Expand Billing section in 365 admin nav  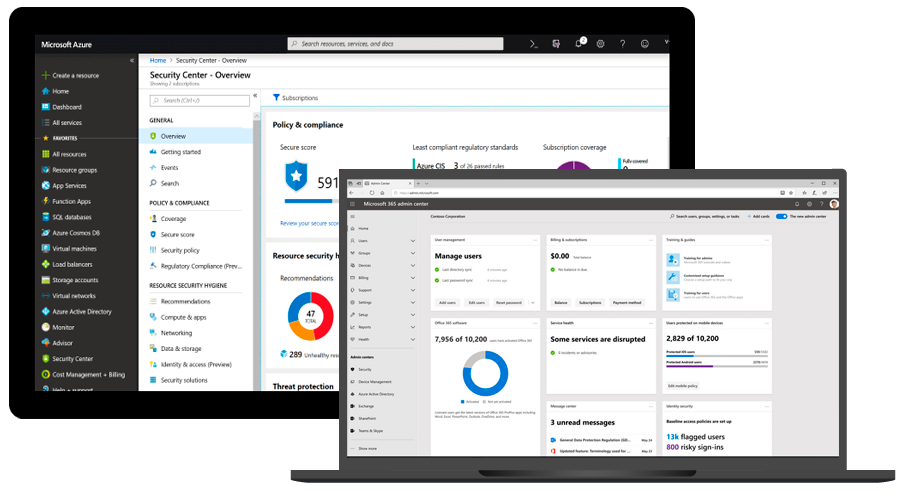[x=412, y=277]
